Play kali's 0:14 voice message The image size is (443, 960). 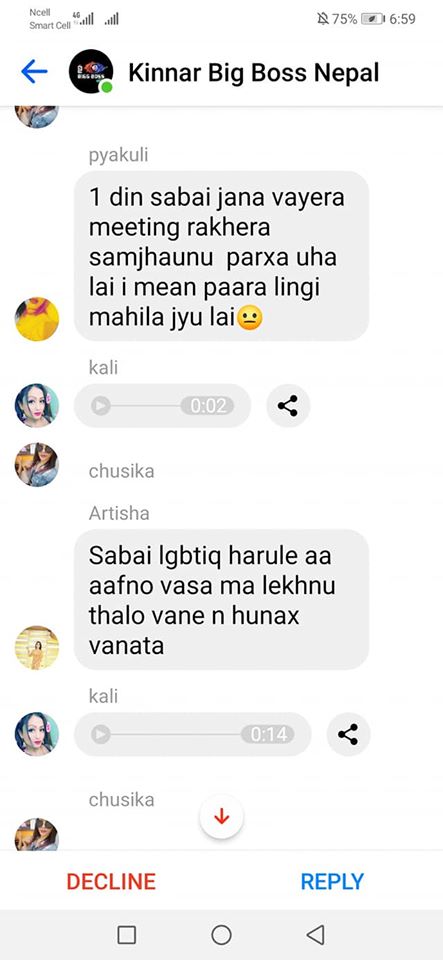click(101, 734)
